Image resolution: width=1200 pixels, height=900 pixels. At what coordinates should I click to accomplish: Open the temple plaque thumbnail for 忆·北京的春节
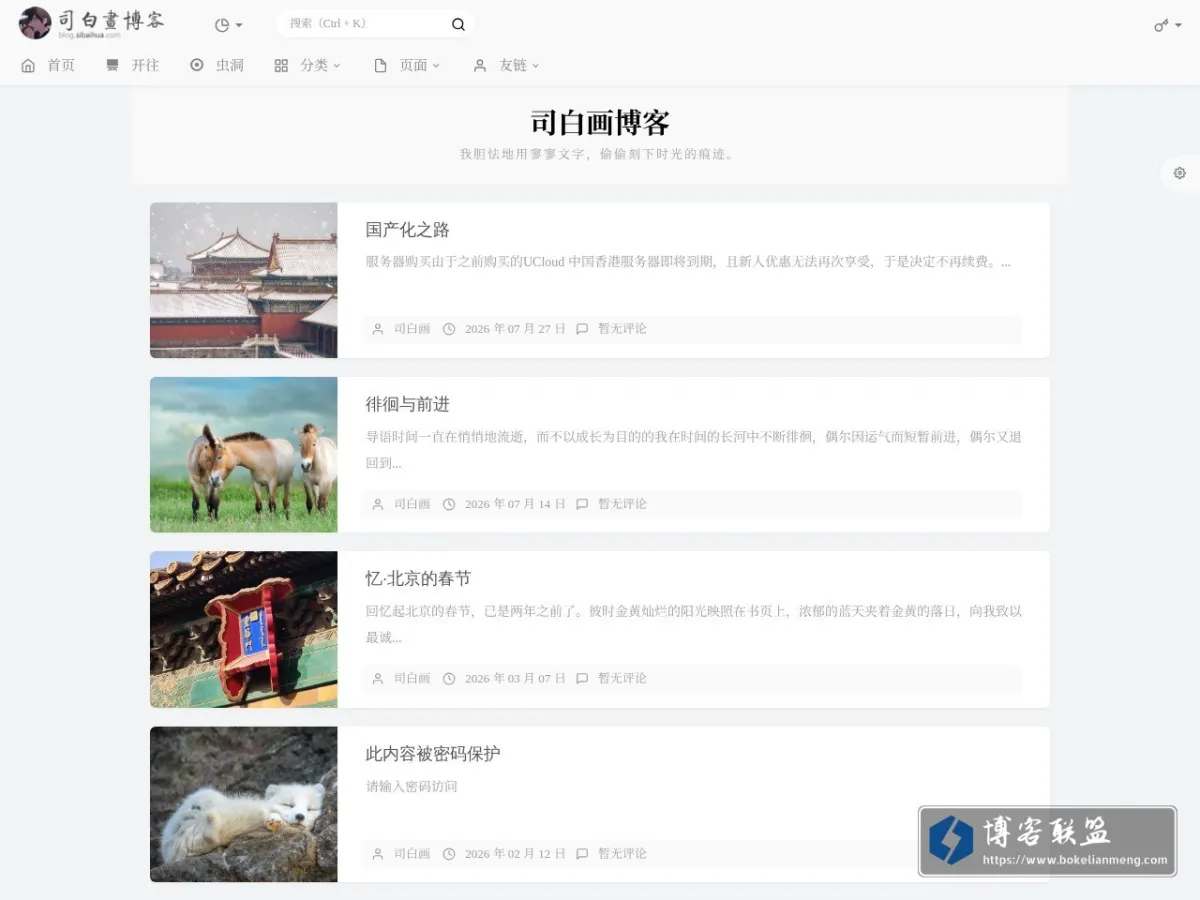pos(244,630)
